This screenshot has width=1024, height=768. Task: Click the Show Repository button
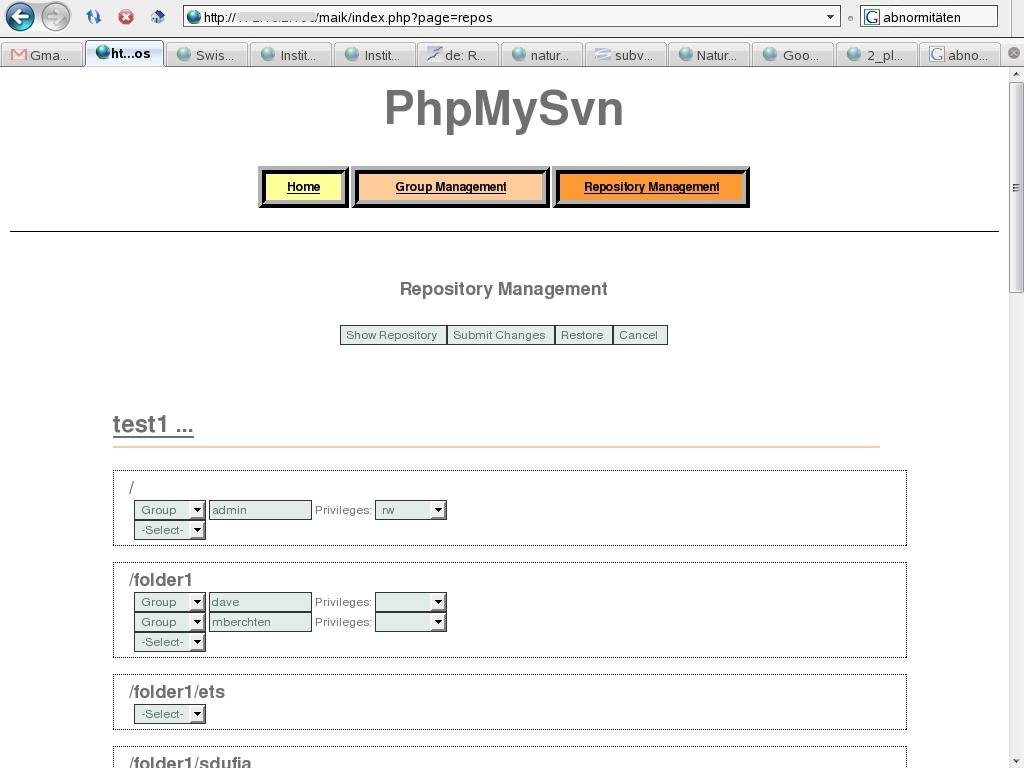[x=392, y=335]
